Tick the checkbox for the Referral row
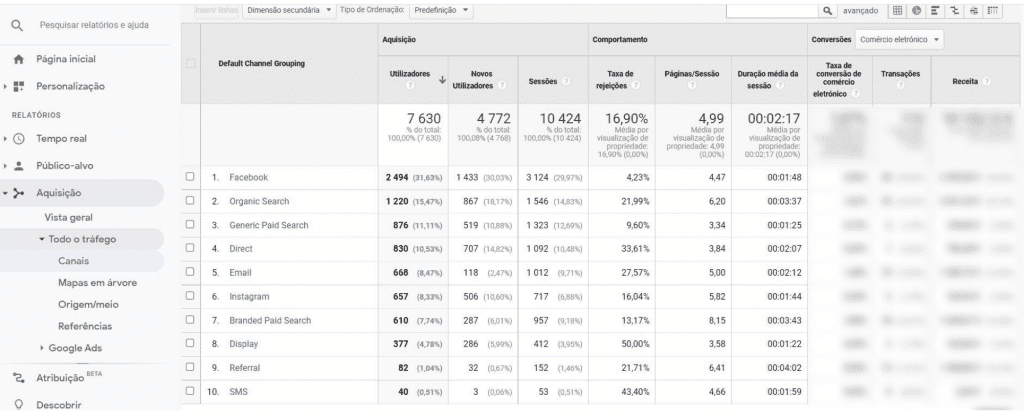Screen dimensions: 1024x414 pyautogui.click(x=190, y=367)
